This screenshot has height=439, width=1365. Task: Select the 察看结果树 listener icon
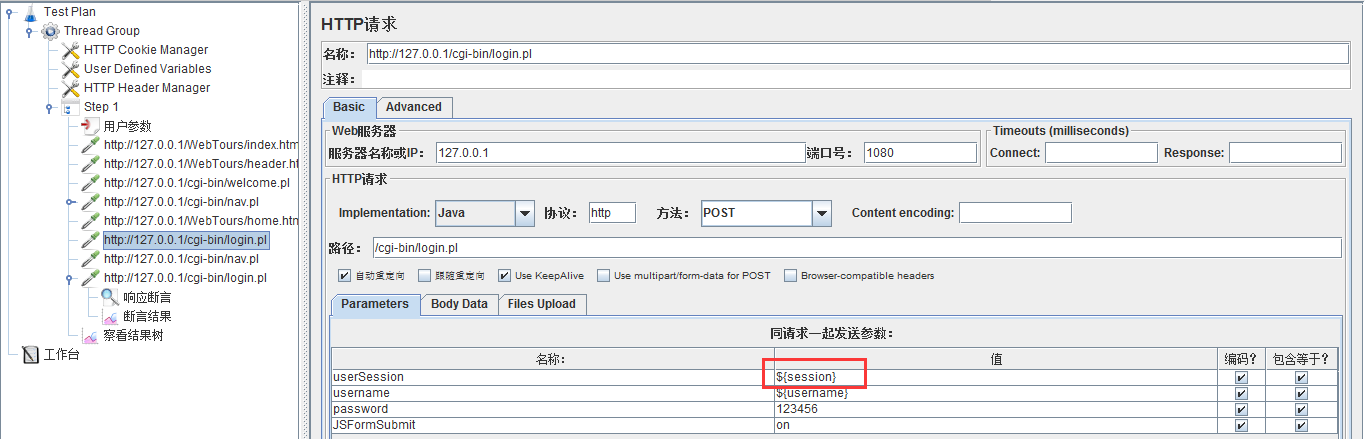tap(90, 336)
